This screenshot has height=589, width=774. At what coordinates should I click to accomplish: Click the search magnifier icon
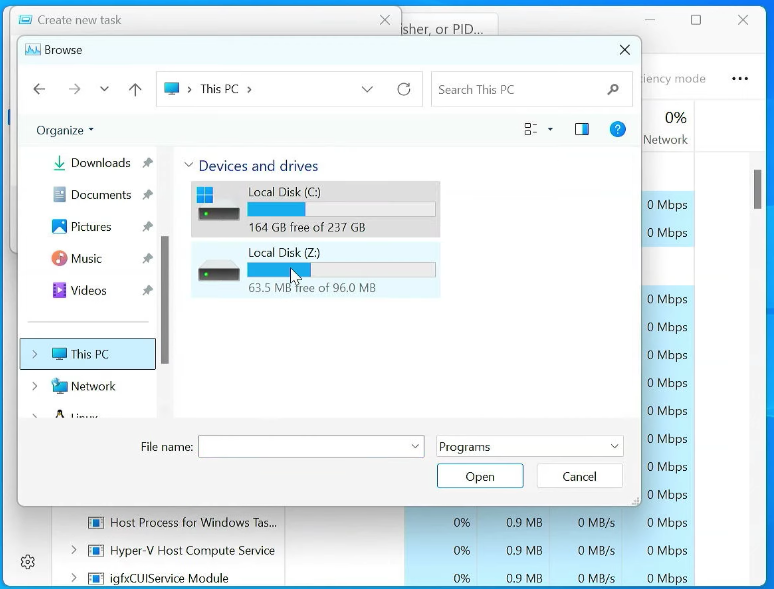click(x=613, y=89)
